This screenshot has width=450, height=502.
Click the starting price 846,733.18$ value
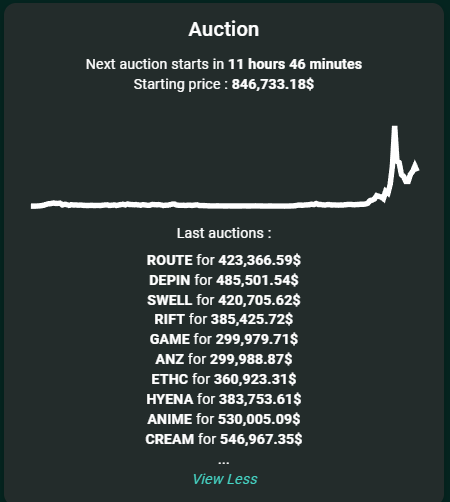tap(273, 84)
